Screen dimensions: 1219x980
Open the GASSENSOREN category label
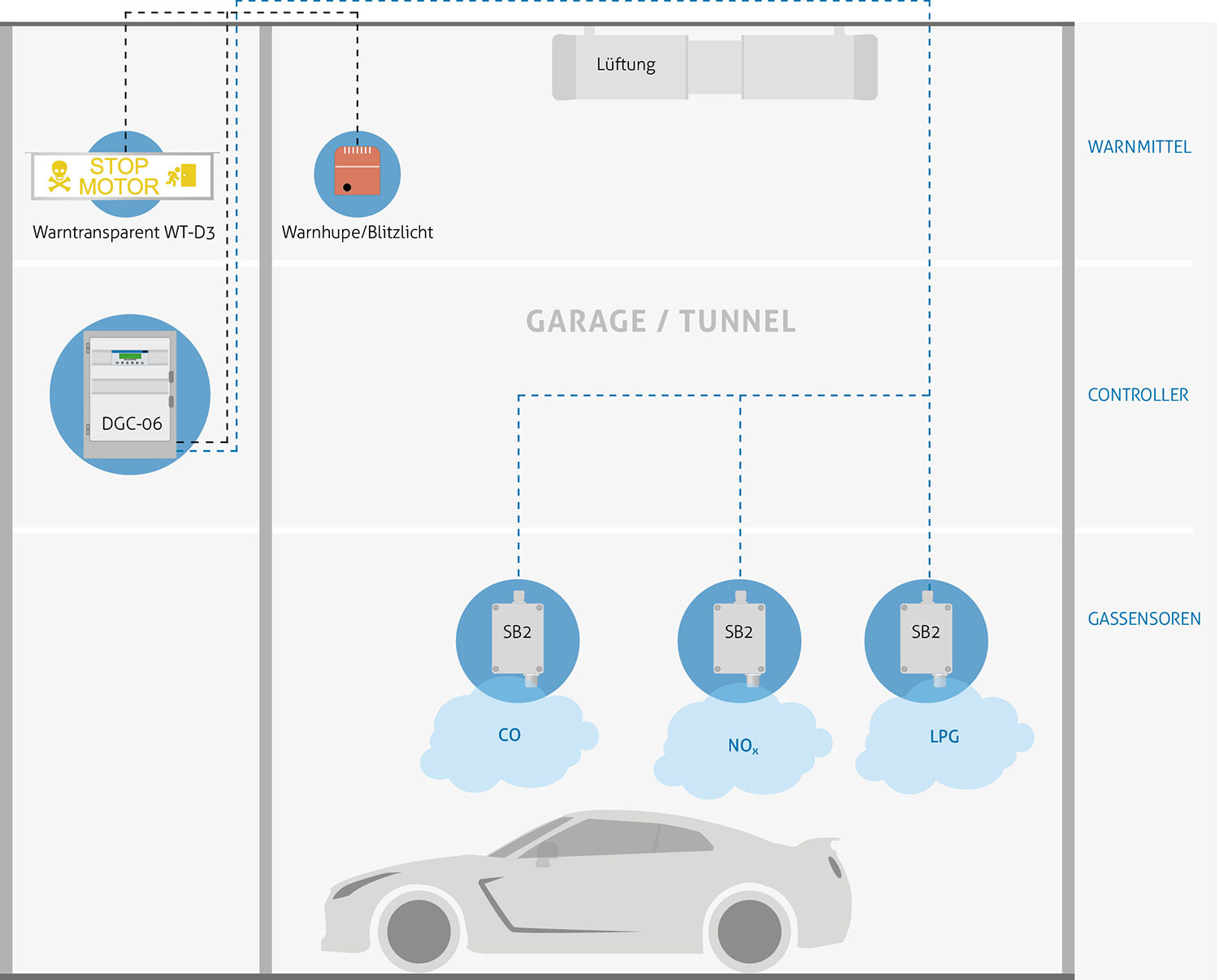(x=1144, y=619)
